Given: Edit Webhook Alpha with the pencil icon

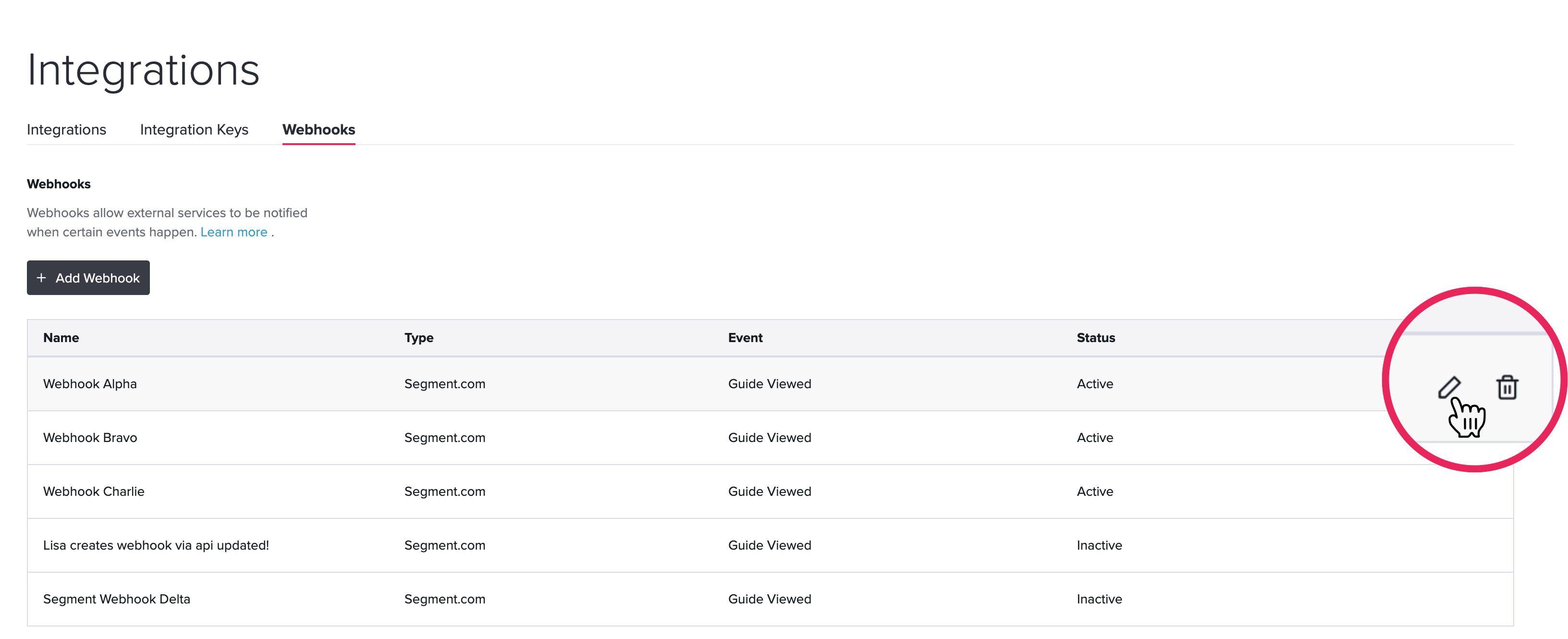Looking at the screenshot, I should (x=1449, y=388).
